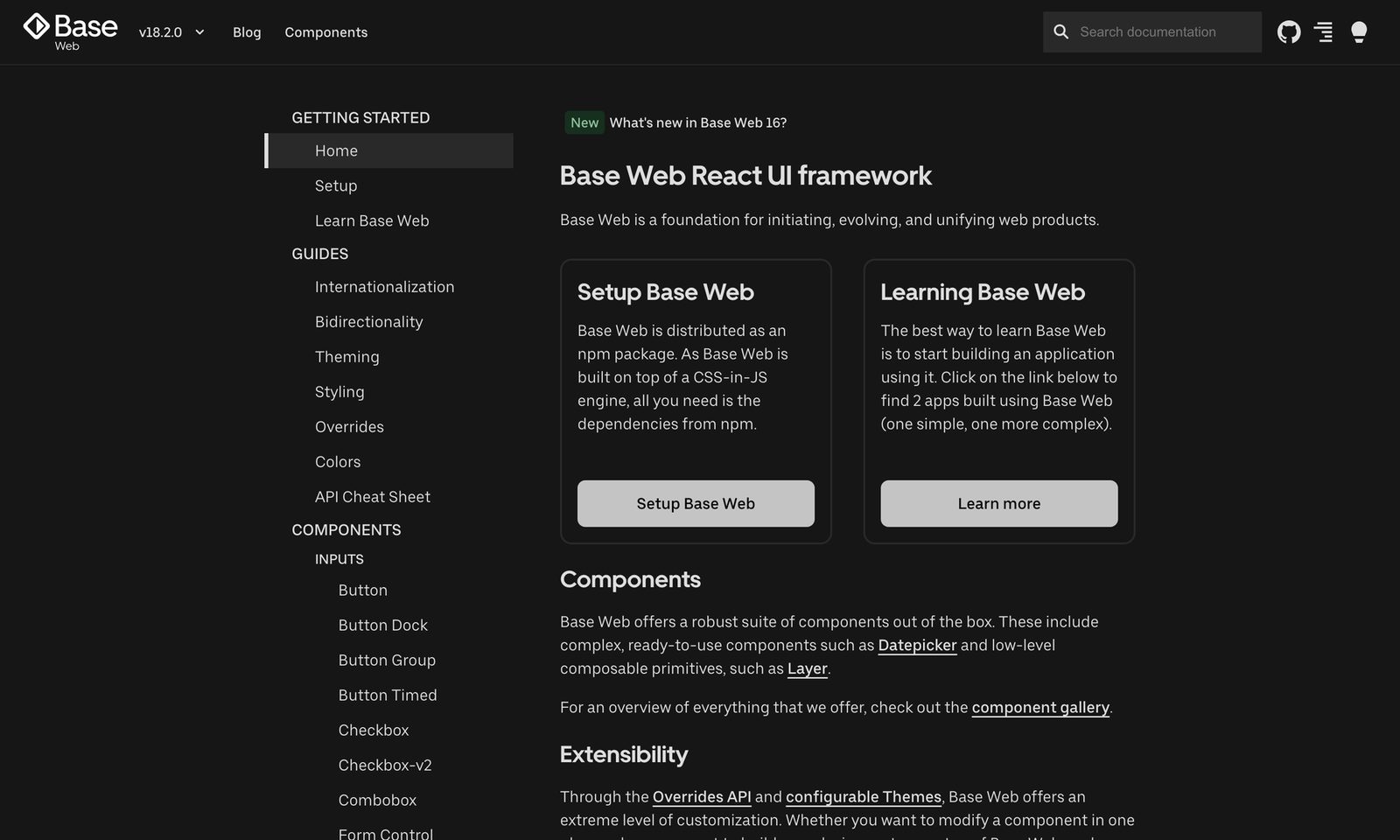Viewport: 1400px width, 840px height.
Task: Open Theming guide
Action: [x=347, y=357]
